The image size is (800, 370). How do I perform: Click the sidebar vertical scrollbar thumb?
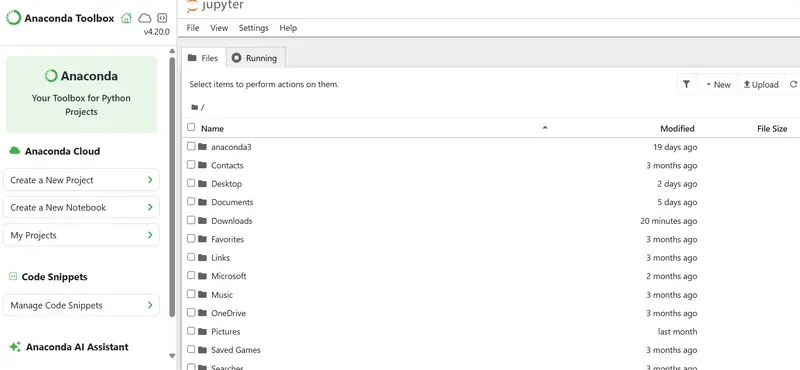(172, 186)
